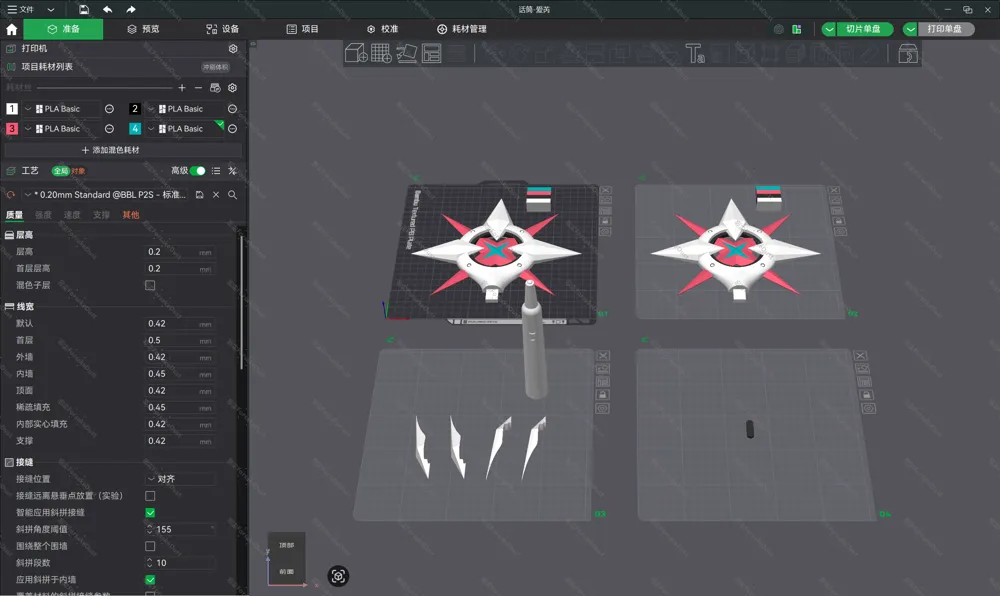Open the 接缝位置 dropdown set to 对齐
The image size is (1000, 596).
180,479
